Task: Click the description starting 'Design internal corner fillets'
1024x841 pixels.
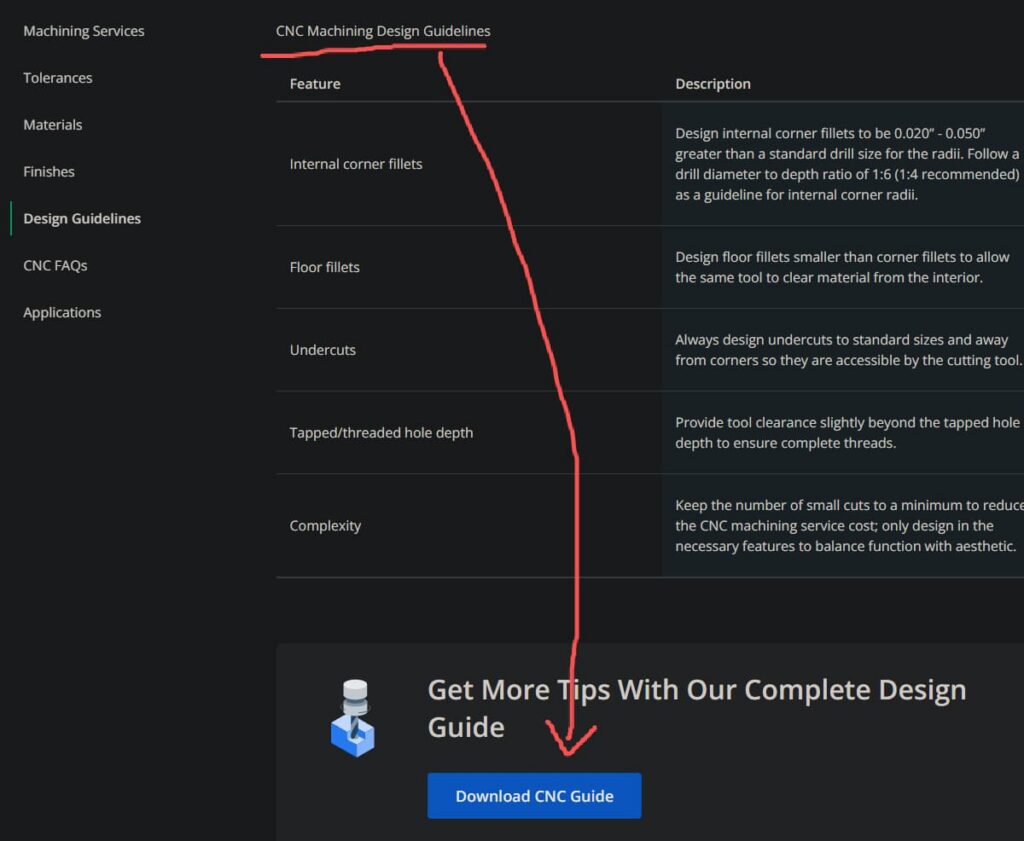Action: [x=847, y=164]
